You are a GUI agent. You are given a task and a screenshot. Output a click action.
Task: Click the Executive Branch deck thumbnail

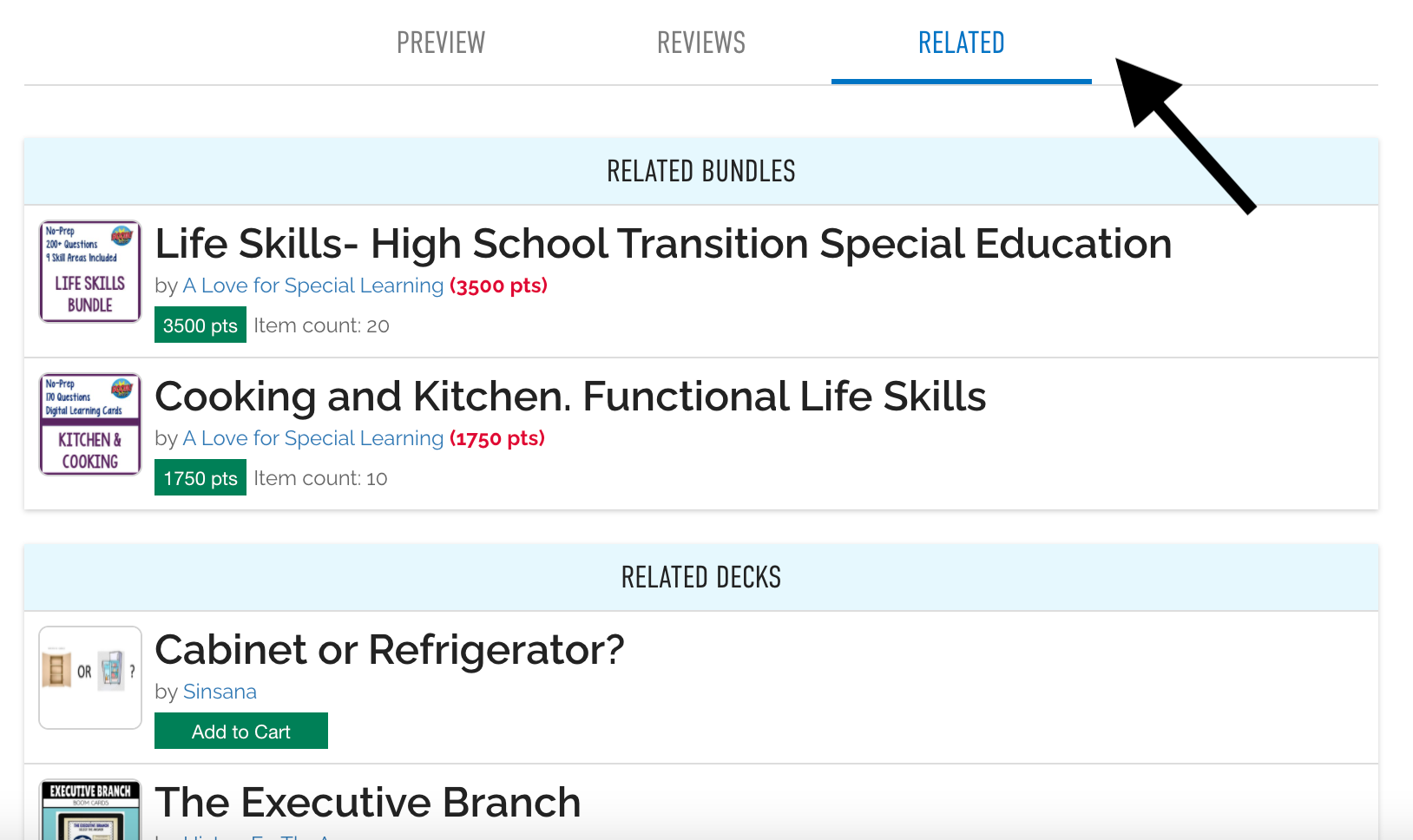[x=90, y=810]
